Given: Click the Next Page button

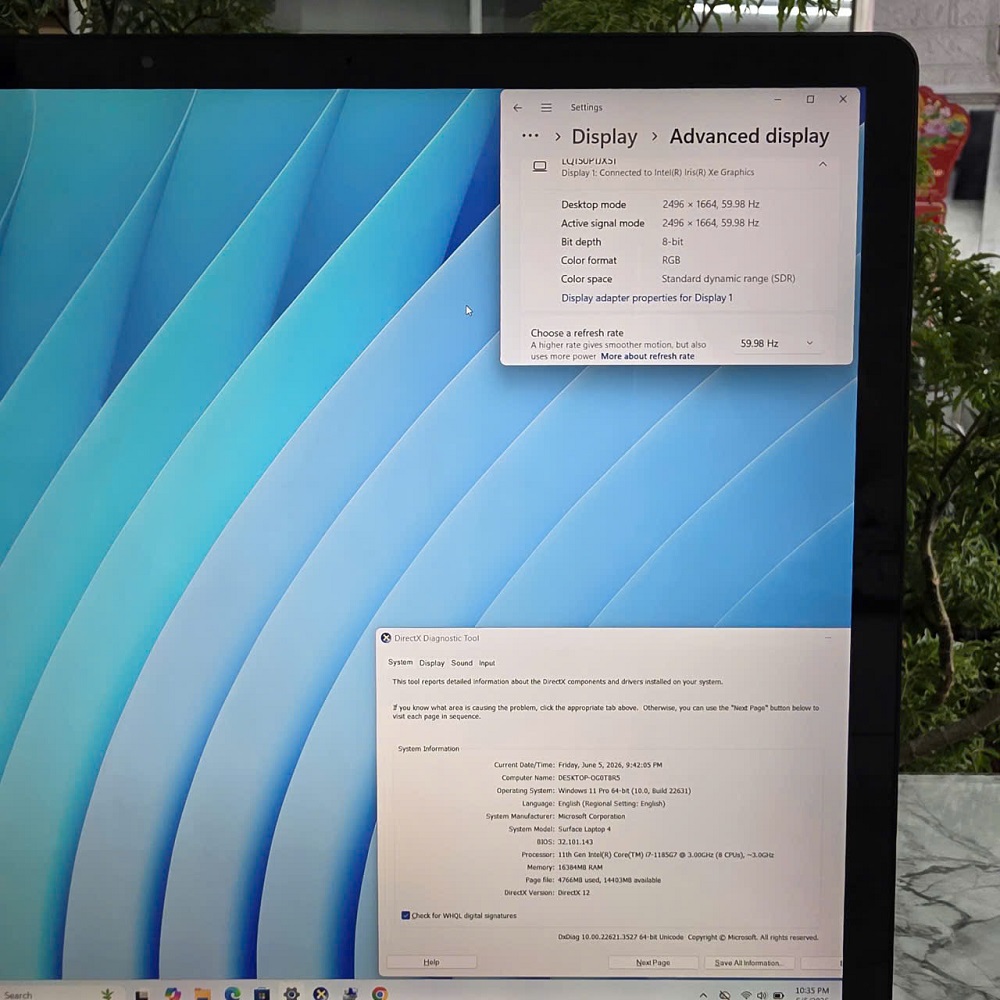Looking at the screenshot, I should click(653, 962).
